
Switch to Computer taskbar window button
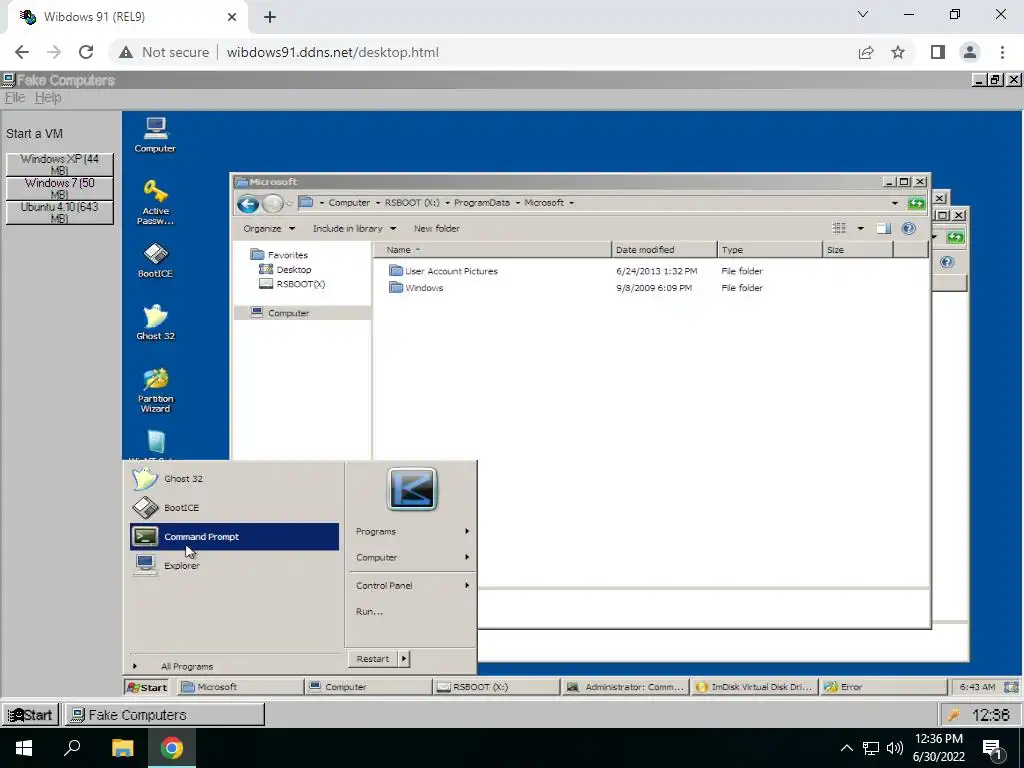coord(368,687)
